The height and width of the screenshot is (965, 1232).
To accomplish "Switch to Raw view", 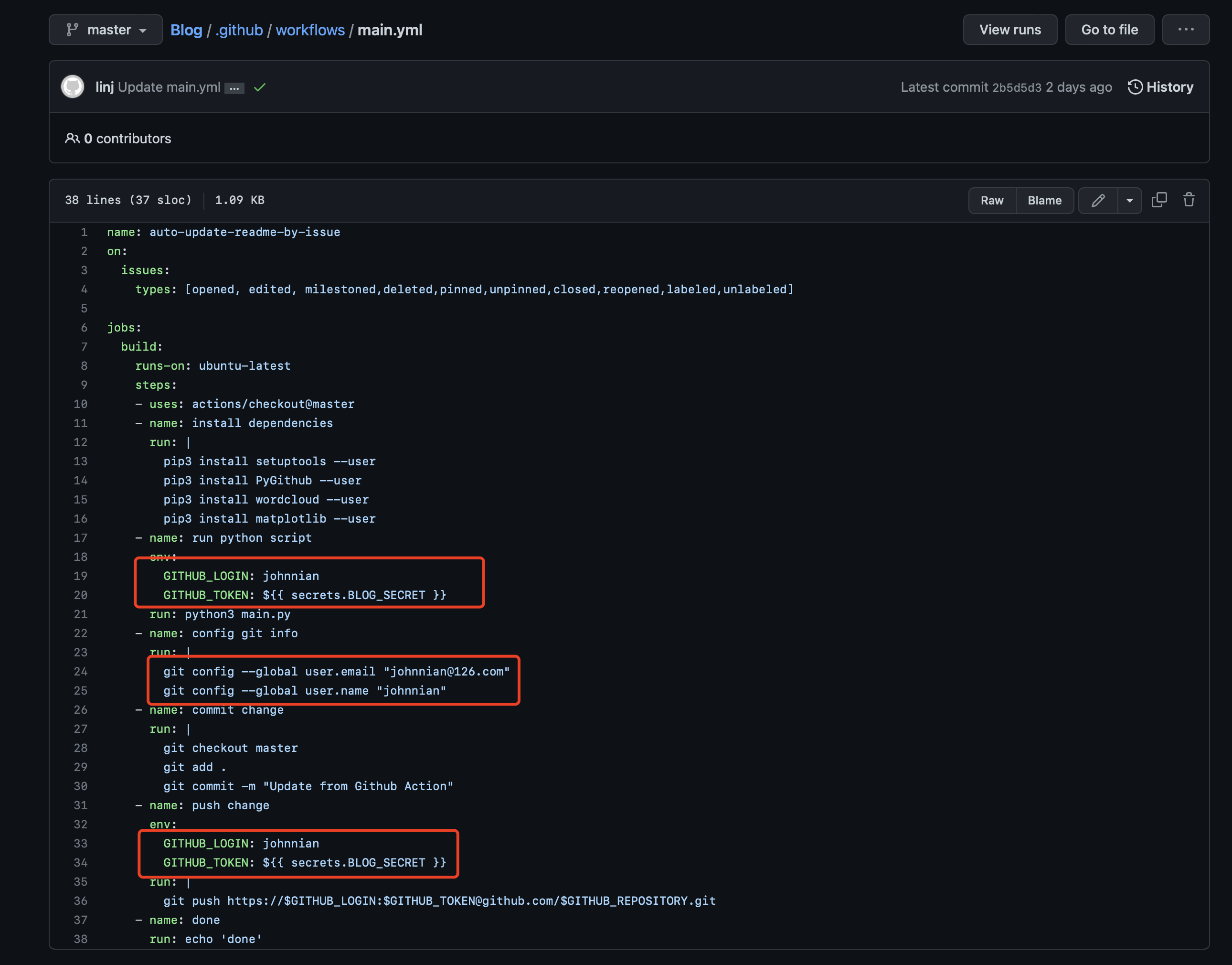I will coord(992,200).
